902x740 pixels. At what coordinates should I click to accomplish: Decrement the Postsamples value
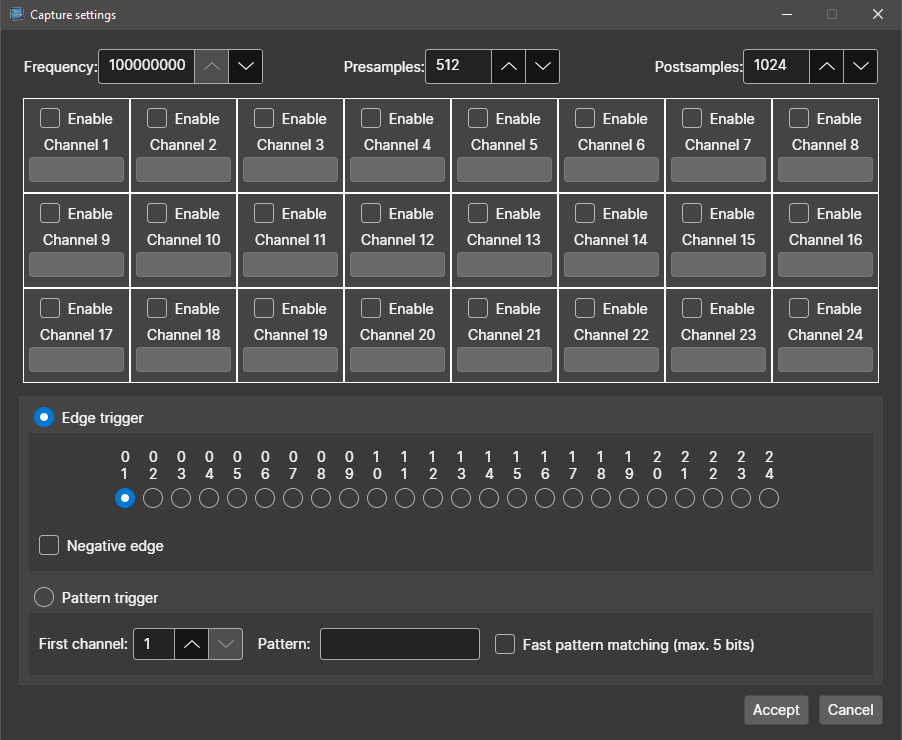(x=860, y=66)
